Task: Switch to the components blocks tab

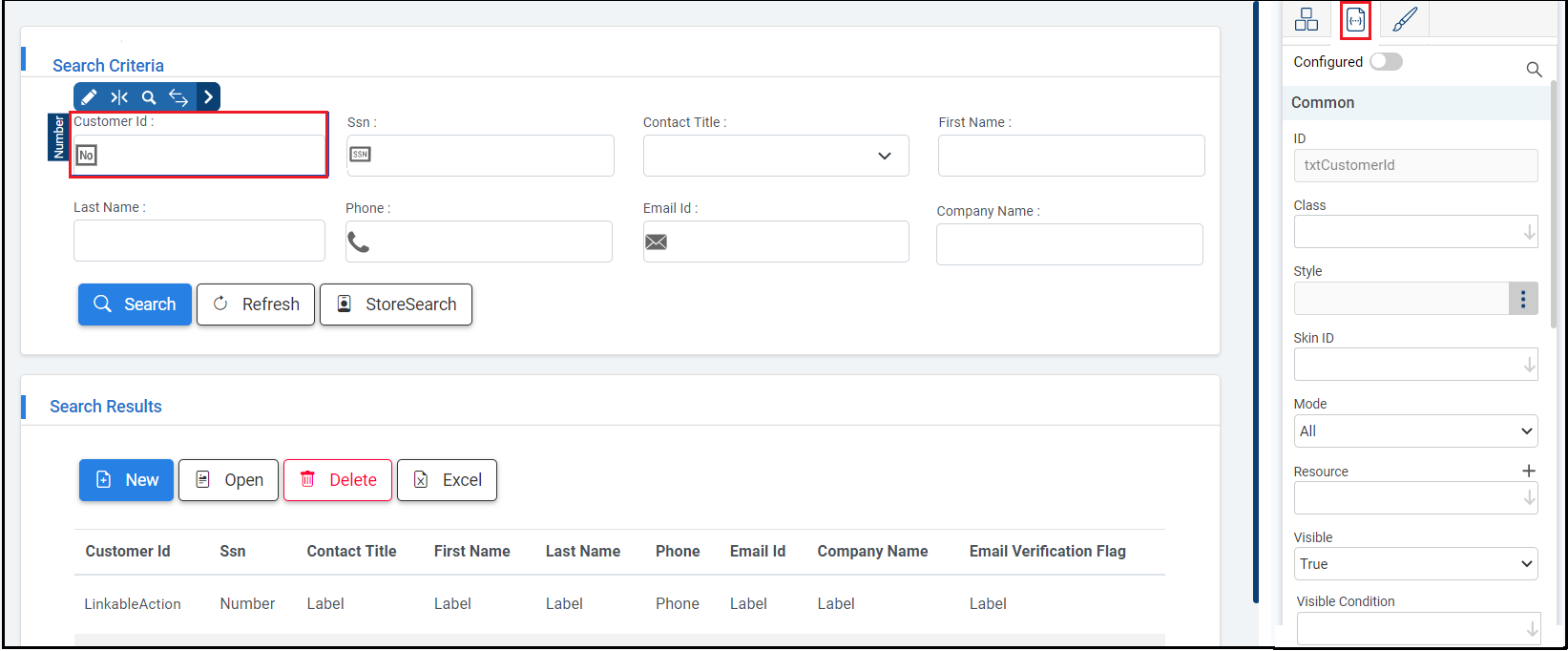Action: (x=1307, y=19)
